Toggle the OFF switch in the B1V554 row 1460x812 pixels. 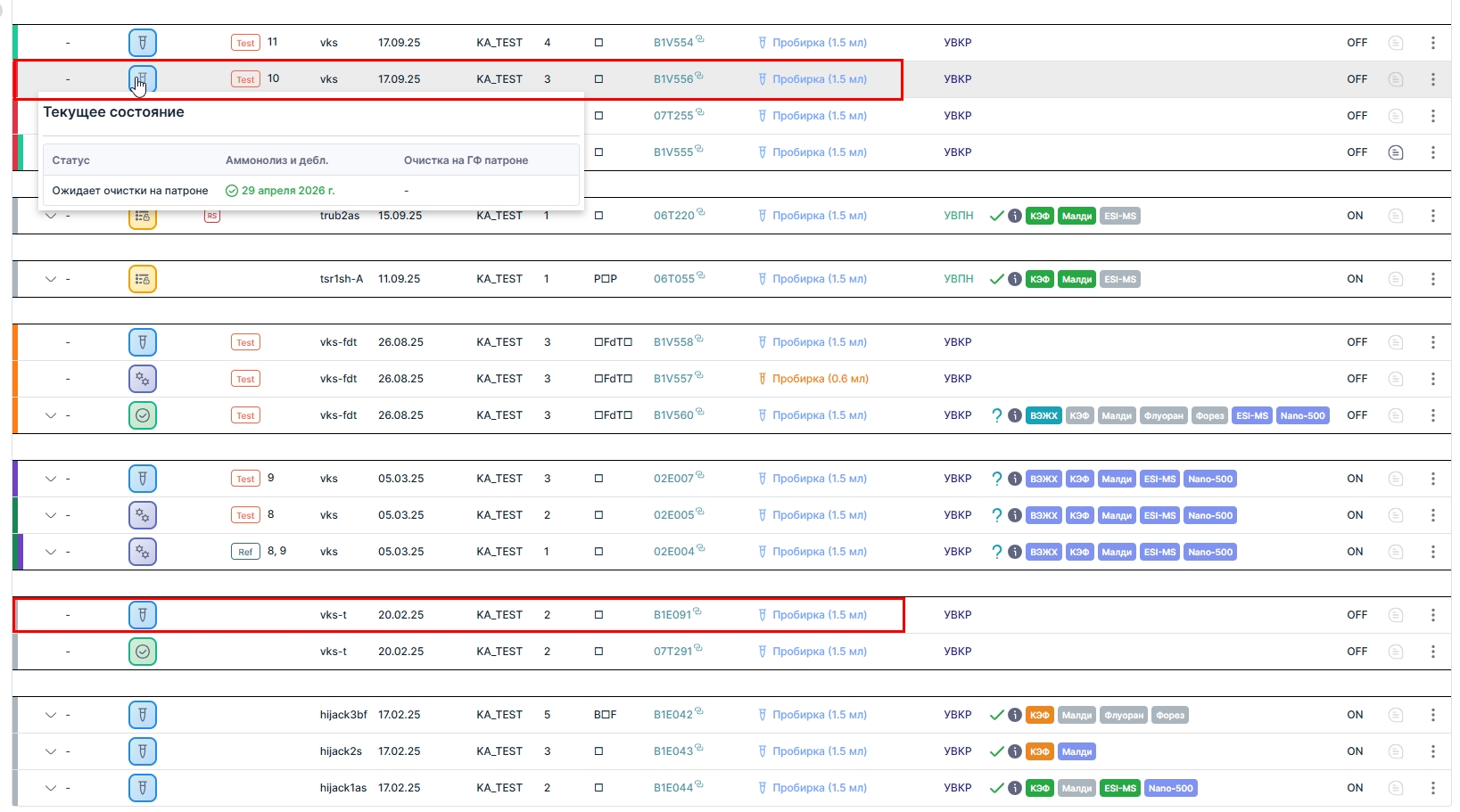[1357, 43]
